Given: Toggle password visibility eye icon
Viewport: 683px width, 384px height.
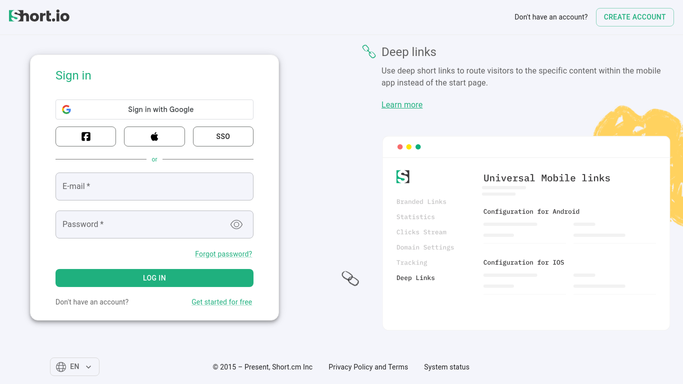Looking at the screenshot, I should pyautogui.click(x=236, y=224).
